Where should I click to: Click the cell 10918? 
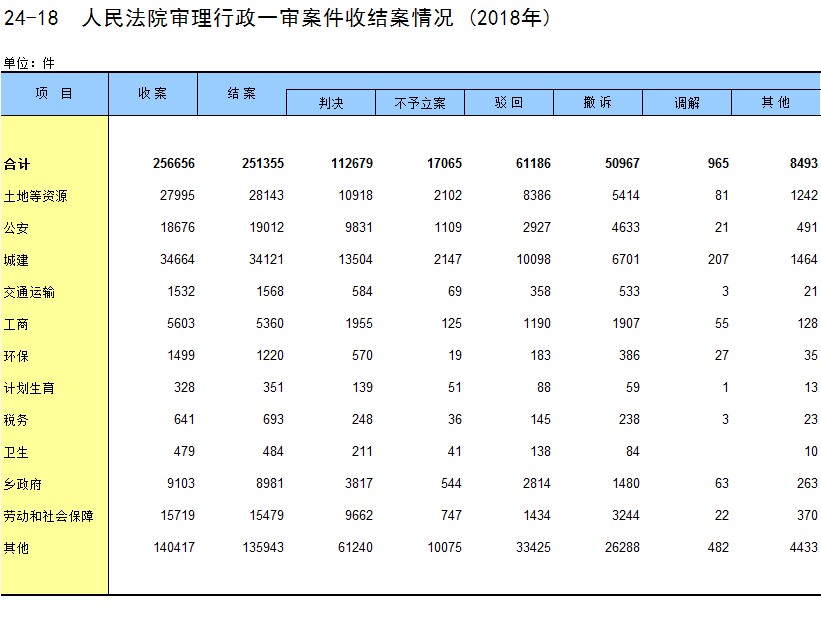[356, 195]
